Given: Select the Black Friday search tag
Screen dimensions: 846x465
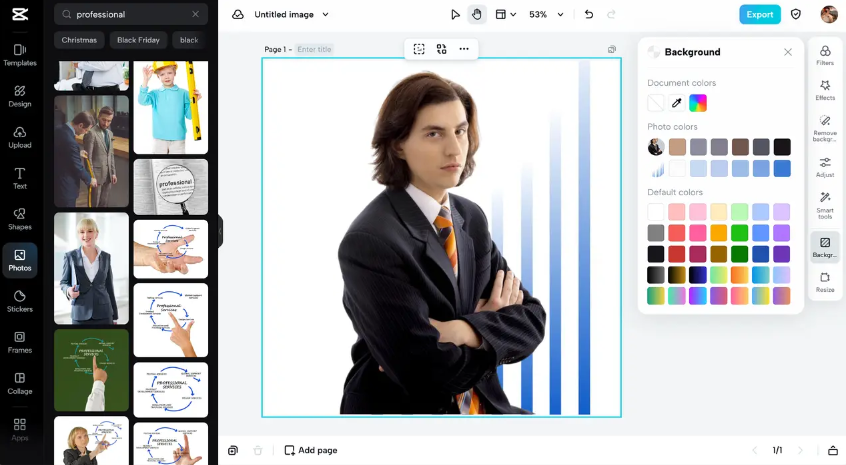Looking at the screenshot, I should (x=138, y=40).
